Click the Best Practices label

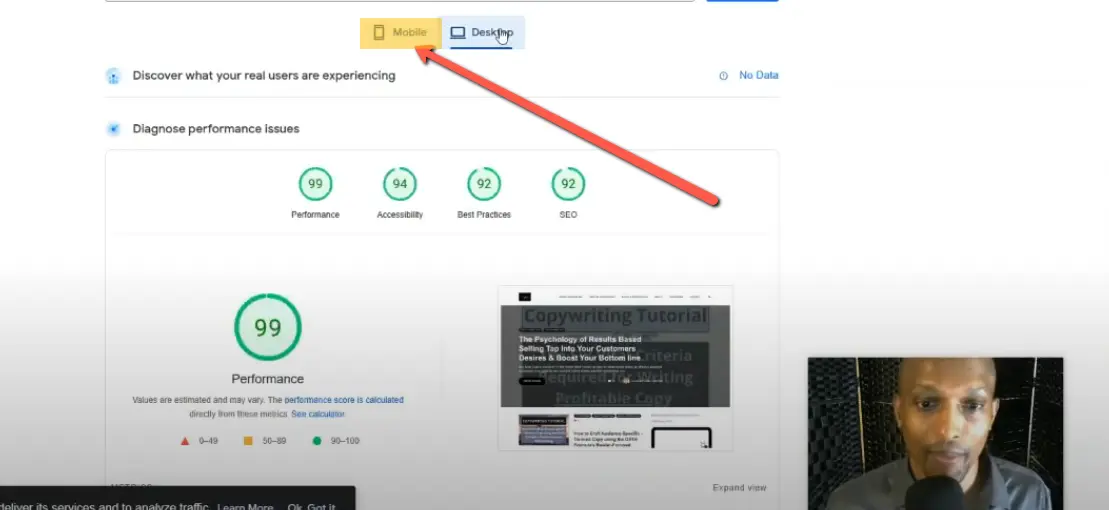[x=484, y=214]
